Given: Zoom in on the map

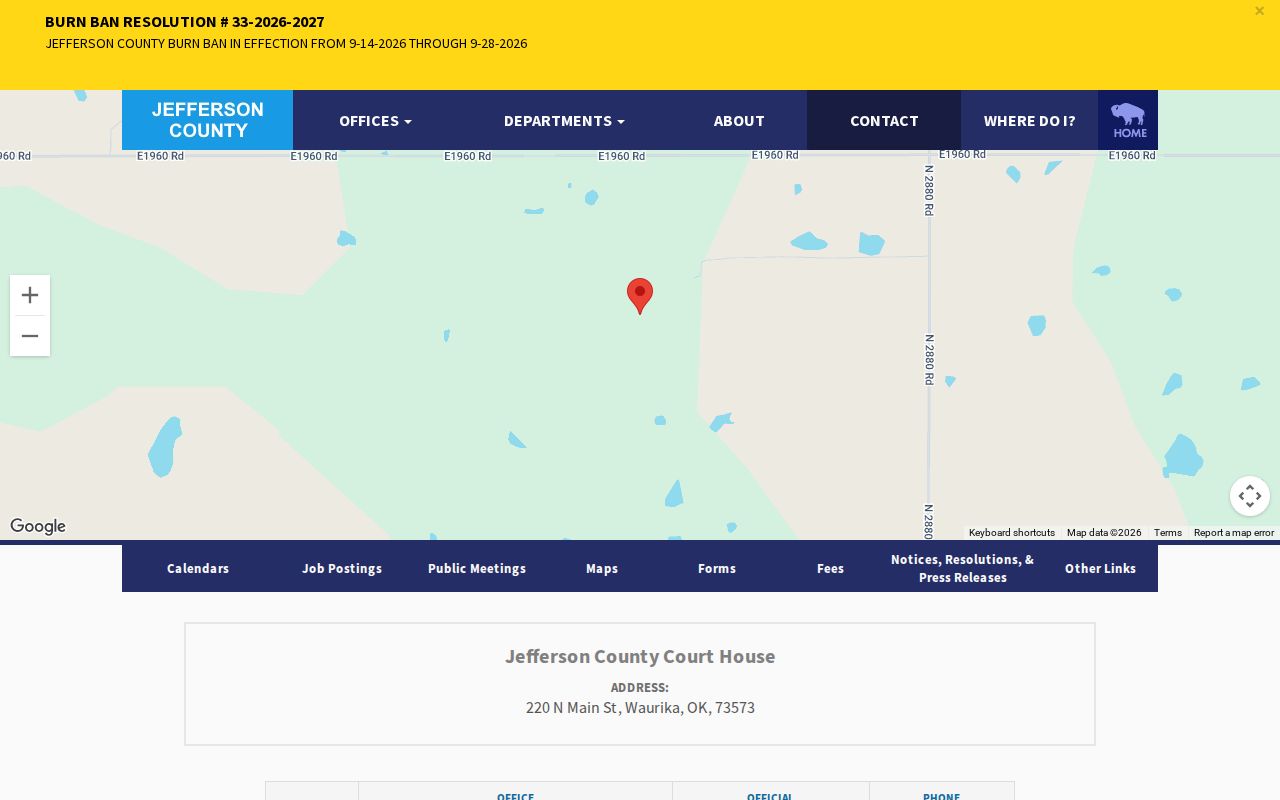Looking at the screenshot, I should [30, 295].
